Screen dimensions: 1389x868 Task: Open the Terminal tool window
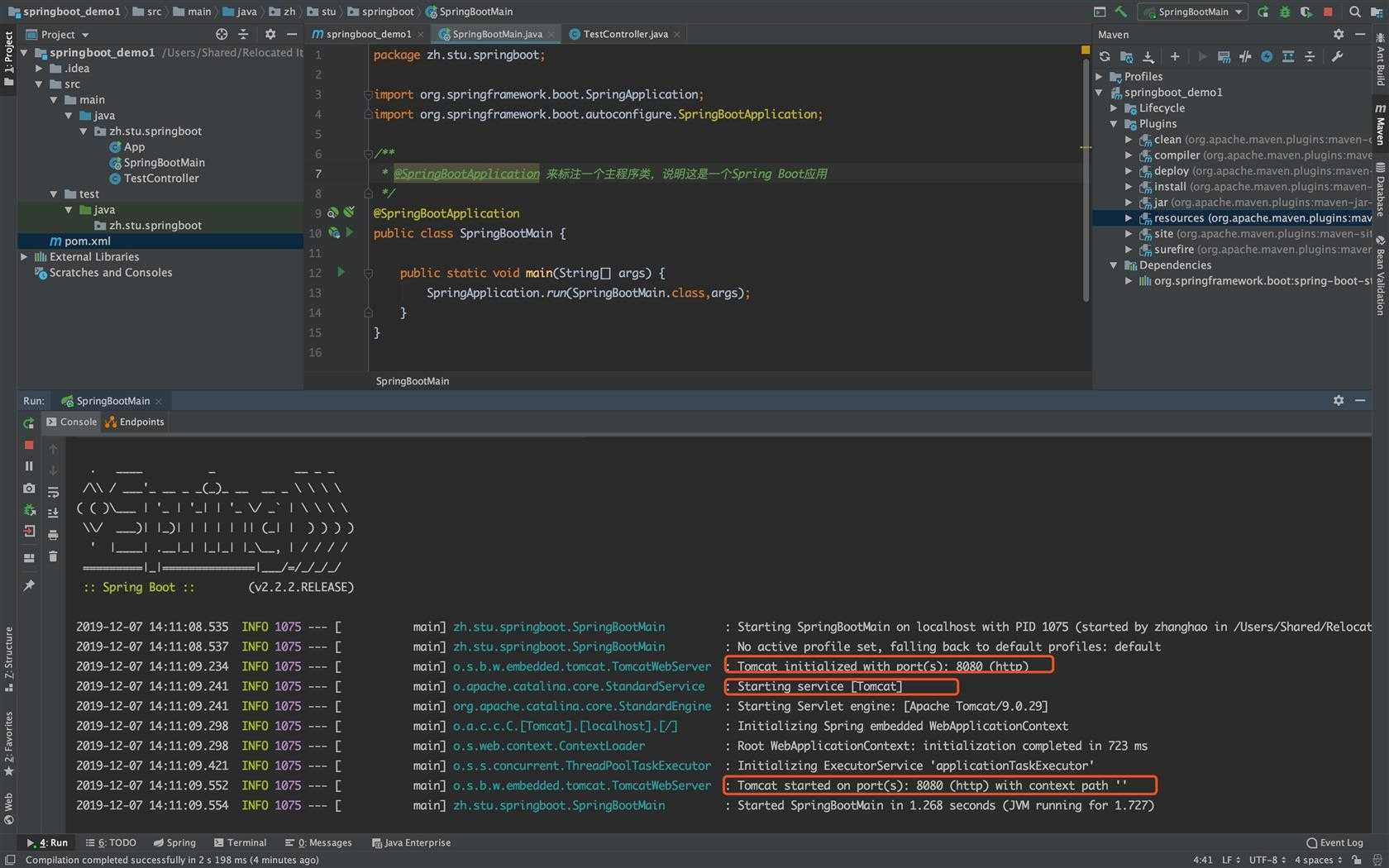tap(240, 842)
